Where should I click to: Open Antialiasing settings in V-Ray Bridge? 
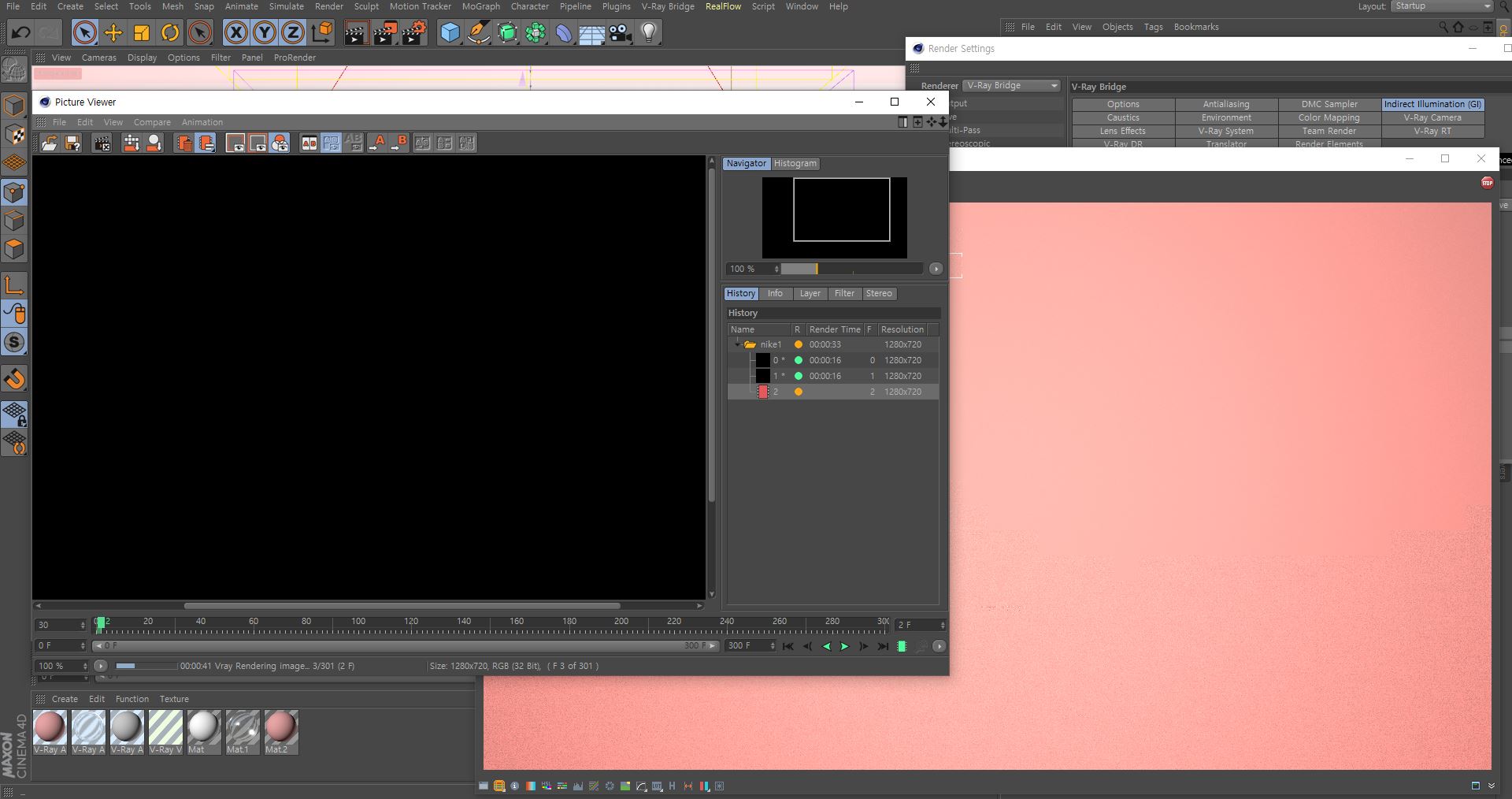[1226, 104]
